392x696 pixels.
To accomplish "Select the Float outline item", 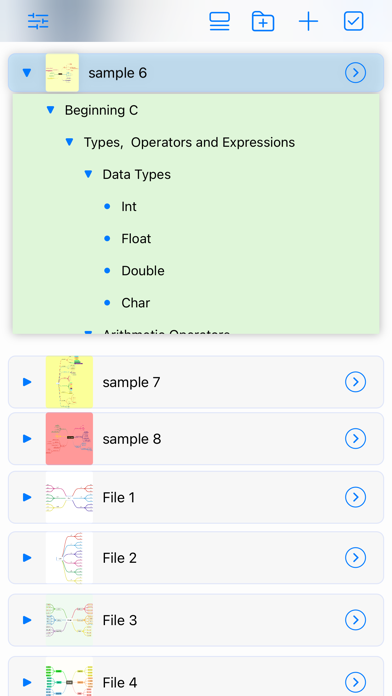I will pos(136,239).
